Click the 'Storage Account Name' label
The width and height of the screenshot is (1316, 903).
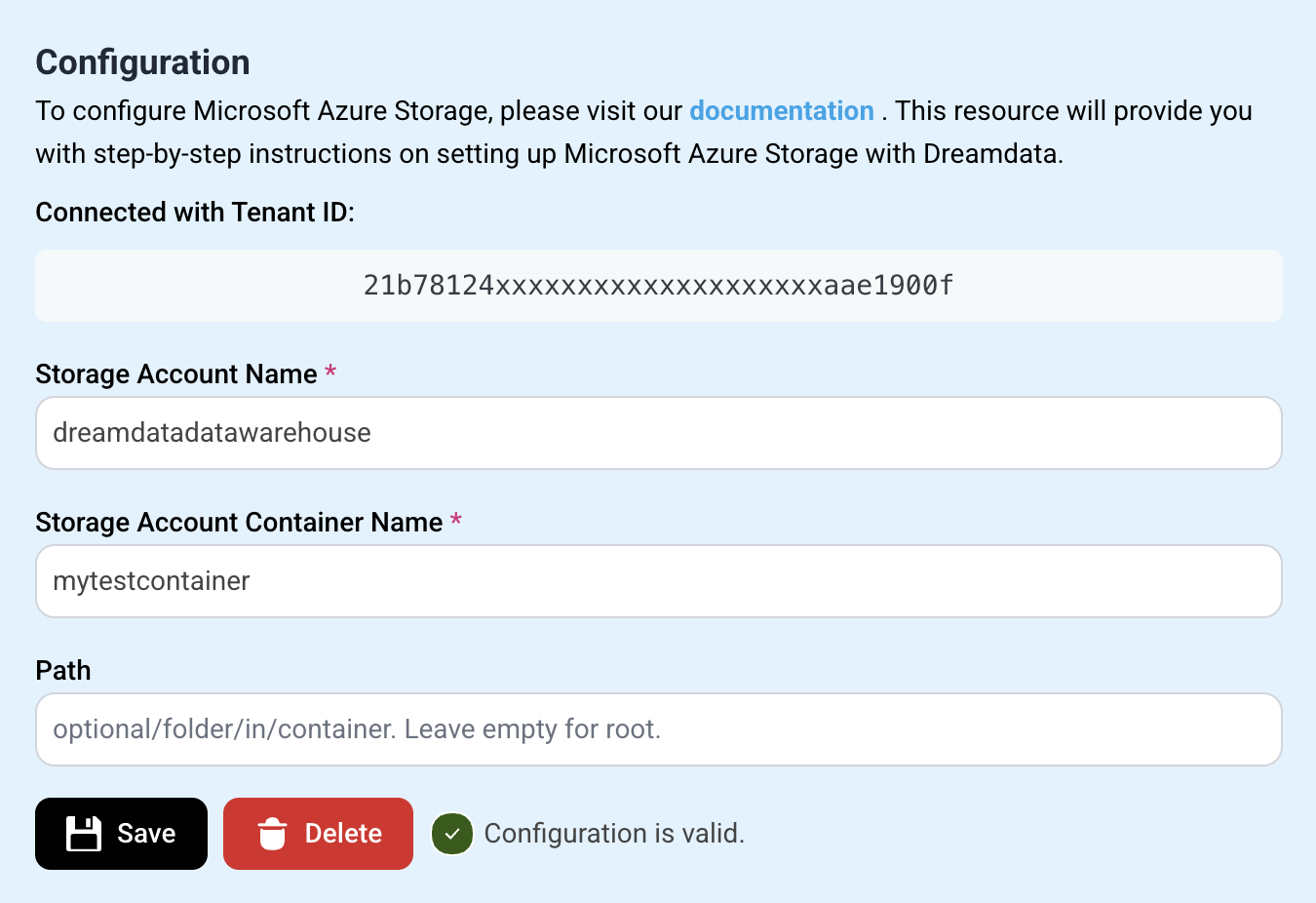coord(176,374)
